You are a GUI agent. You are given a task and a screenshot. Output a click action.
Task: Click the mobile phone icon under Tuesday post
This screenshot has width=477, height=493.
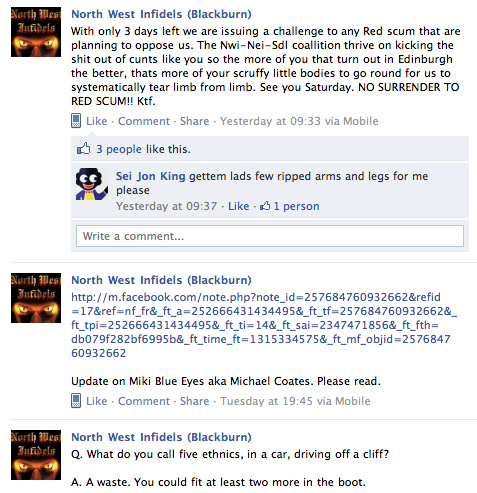(76, 401)
